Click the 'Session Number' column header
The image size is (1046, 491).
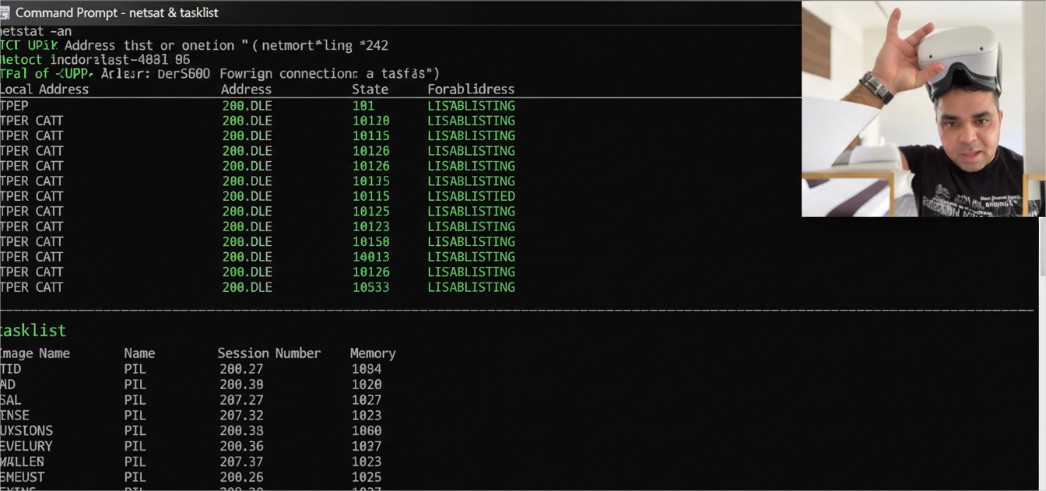(x=269, y=353)
